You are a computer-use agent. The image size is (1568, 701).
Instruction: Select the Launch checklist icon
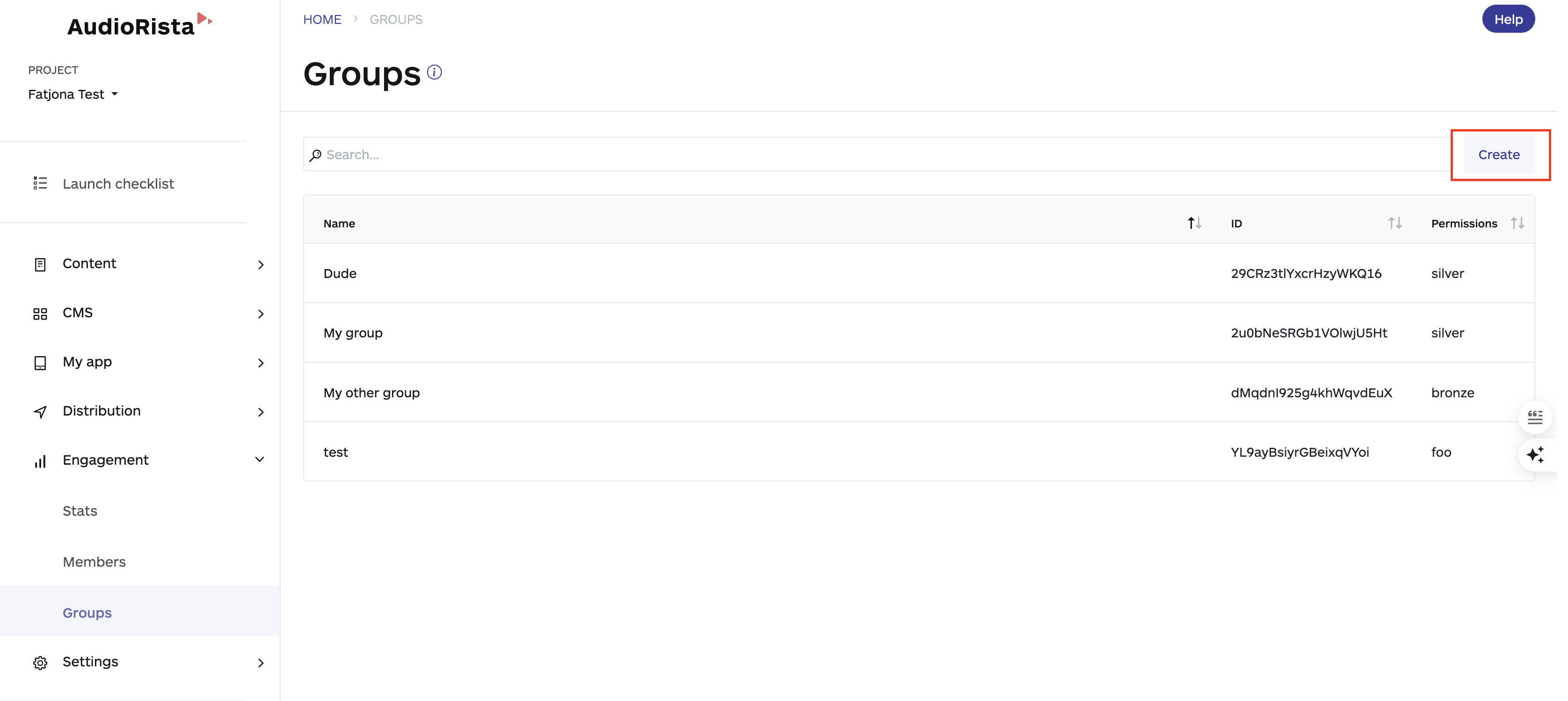pos(40,183)
